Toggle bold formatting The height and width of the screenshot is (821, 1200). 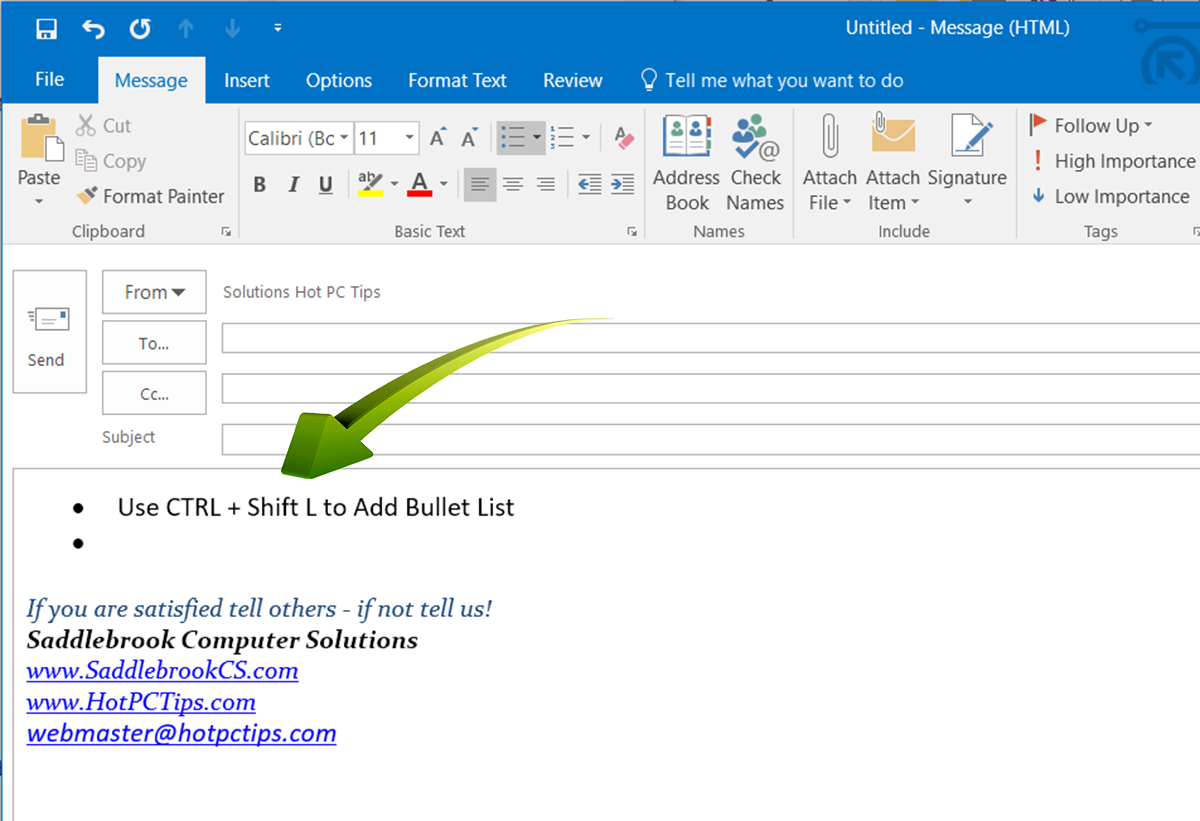pyautogui.click(x=260, y=184)
